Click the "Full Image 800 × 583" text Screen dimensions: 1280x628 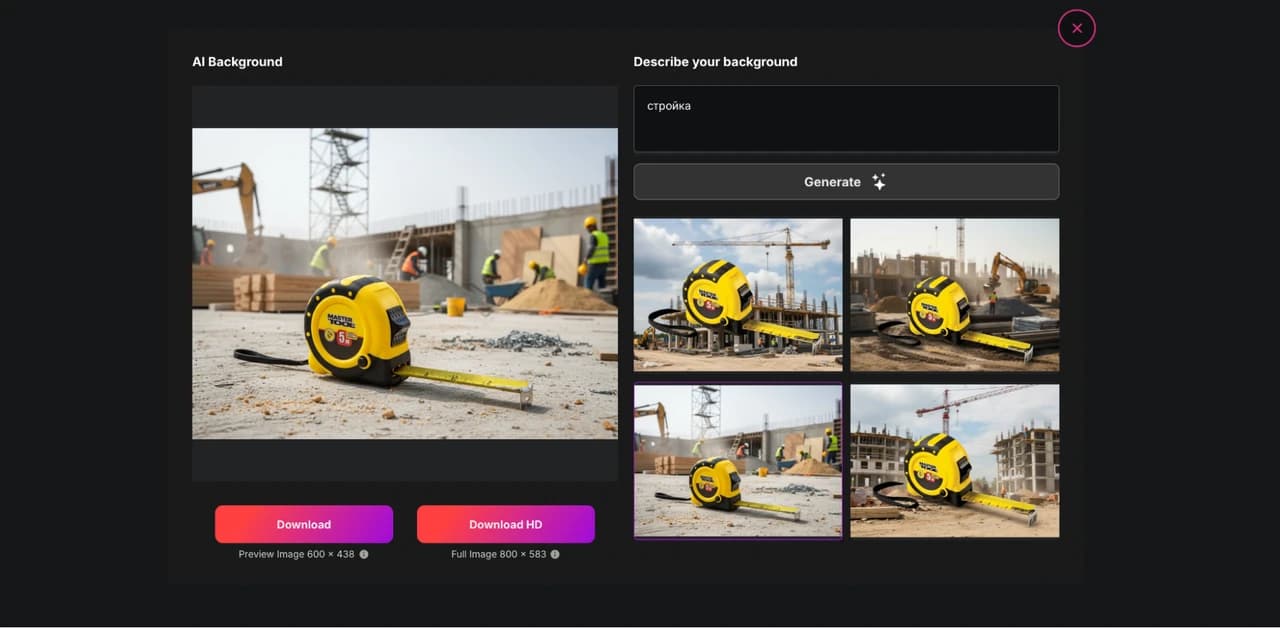[499, 554]
